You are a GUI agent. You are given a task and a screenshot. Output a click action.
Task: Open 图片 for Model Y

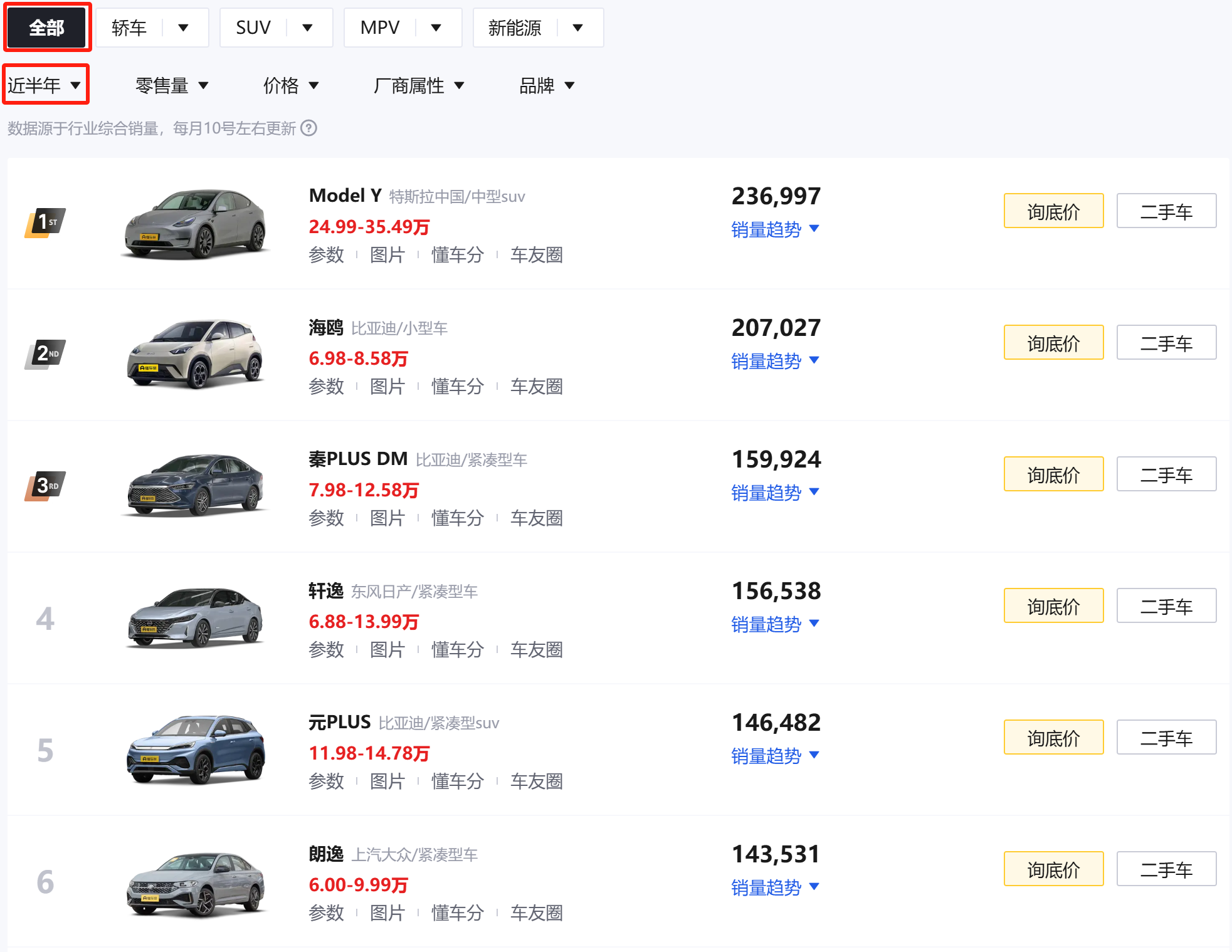click(x=387, y=255)
